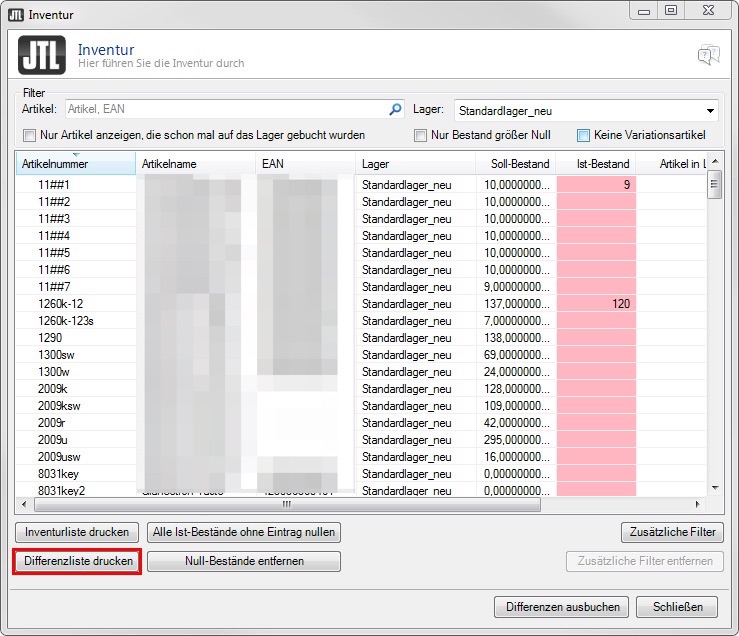Viewport: 739px width, 636px height.
Task: Sort by Artikelname column header
Action: [x=196, y=164]
